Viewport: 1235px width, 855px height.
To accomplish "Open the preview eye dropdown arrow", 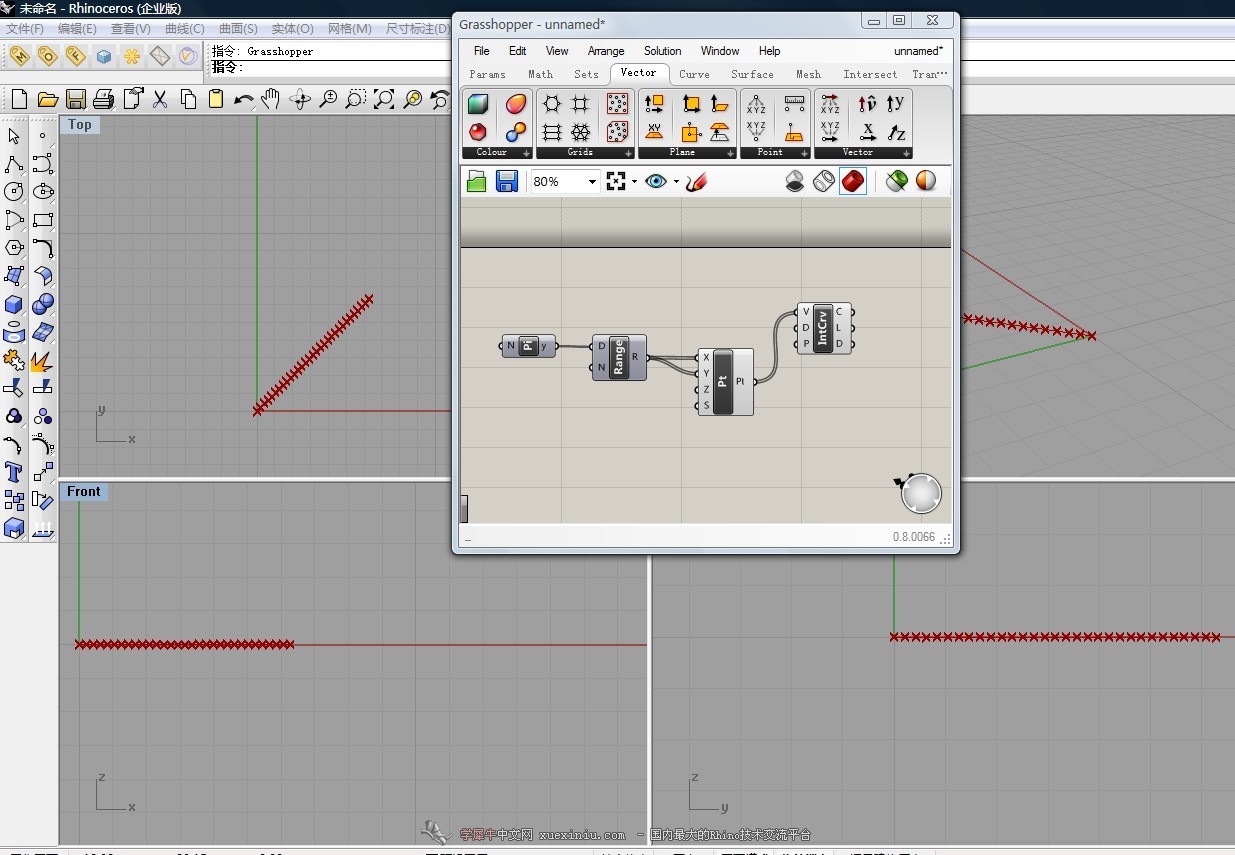I will coord(676,182).
